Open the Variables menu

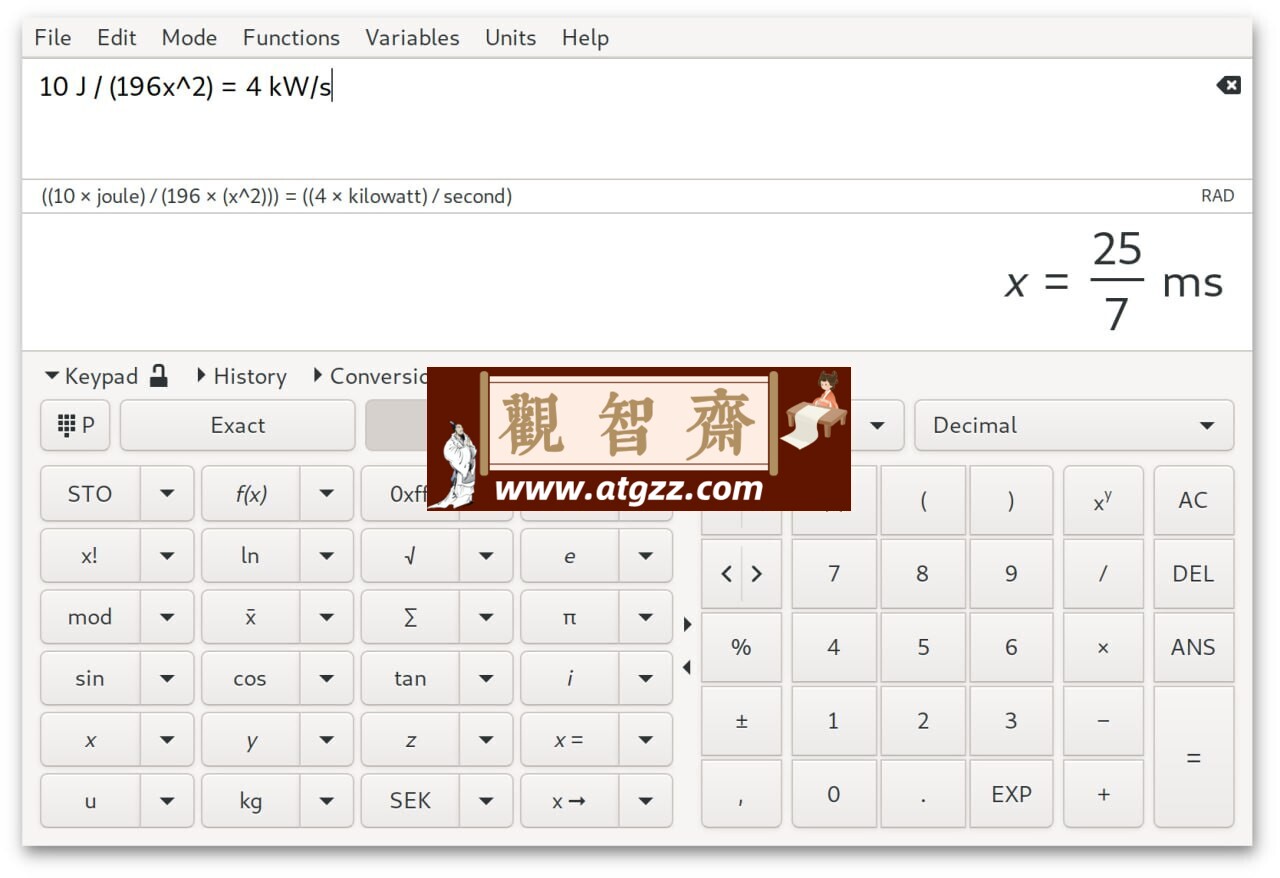[412, 38]
